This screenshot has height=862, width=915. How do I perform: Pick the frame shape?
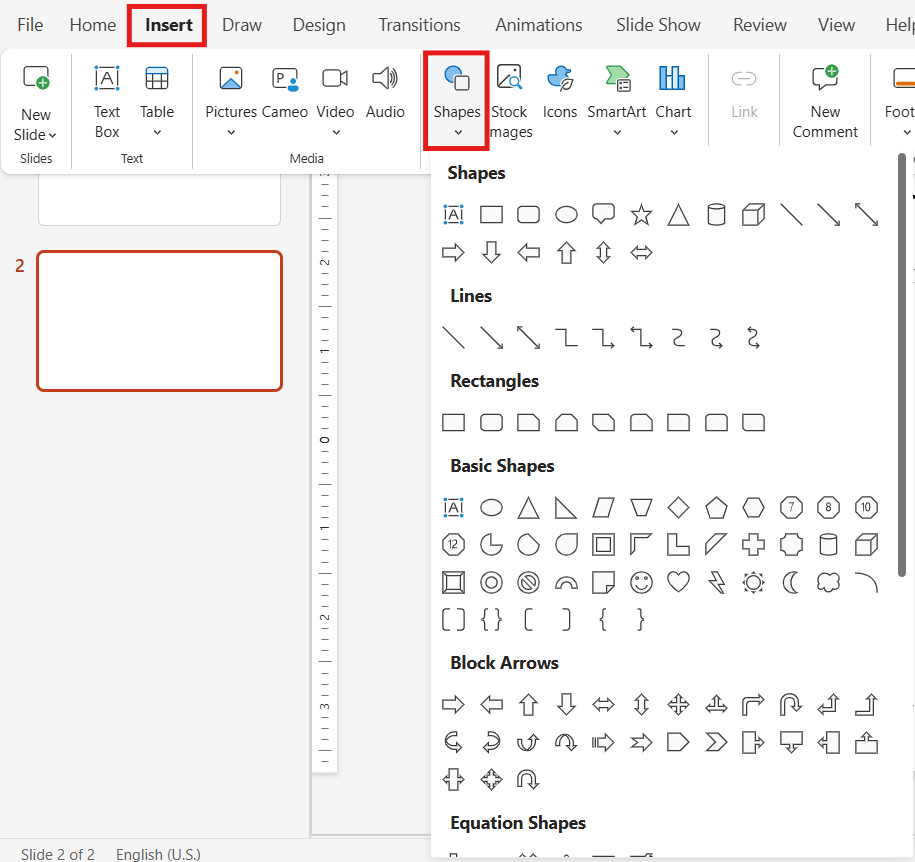coord(603,545)
